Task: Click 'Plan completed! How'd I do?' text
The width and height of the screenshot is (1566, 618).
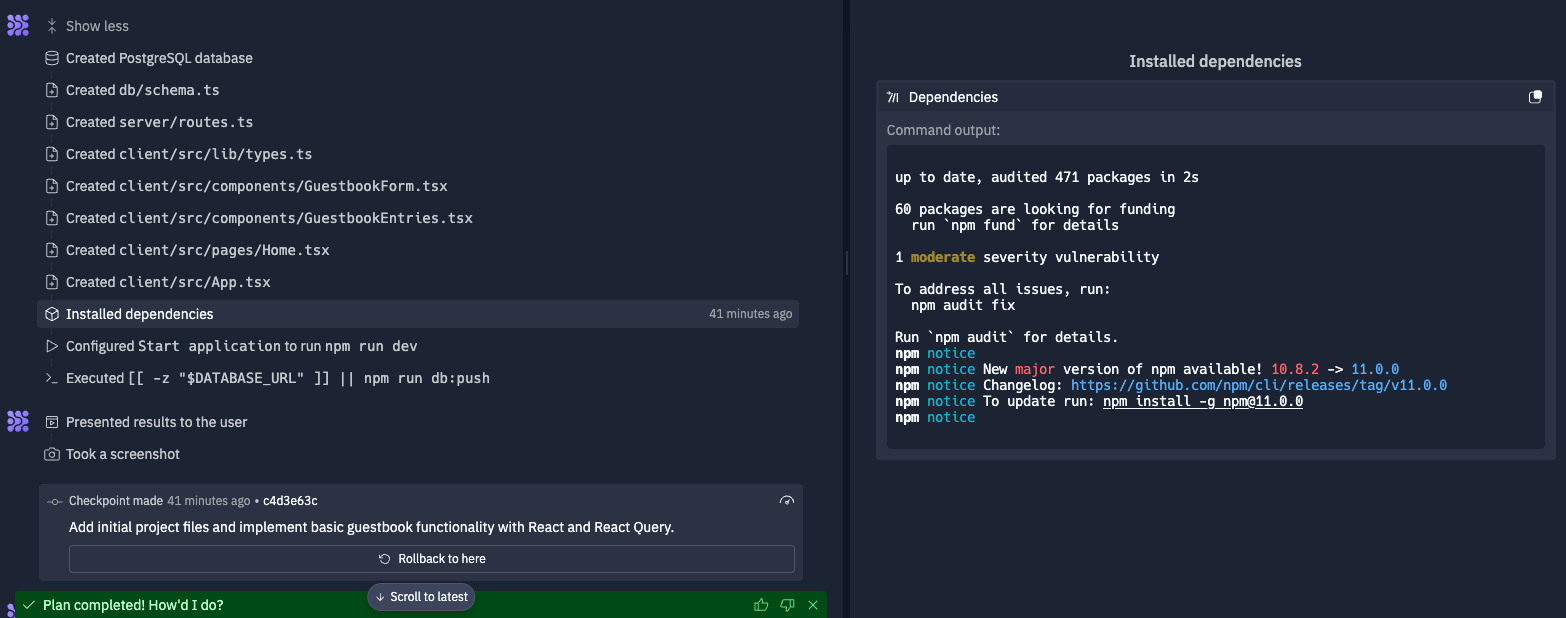Action: pos(133,605)
